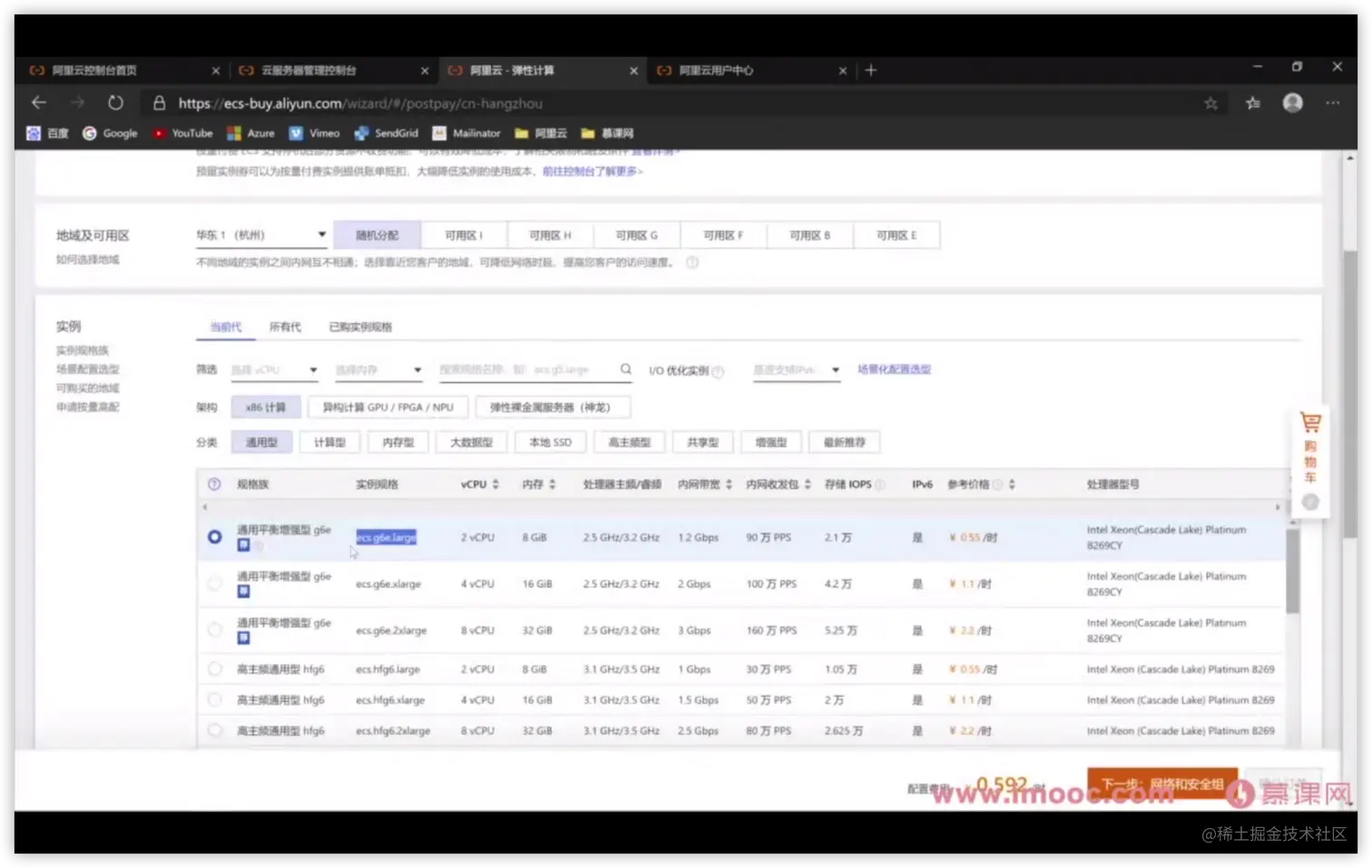1372x868 pixels.
Task: Open the 场景化配置选型 link
Action: point(895,369)
